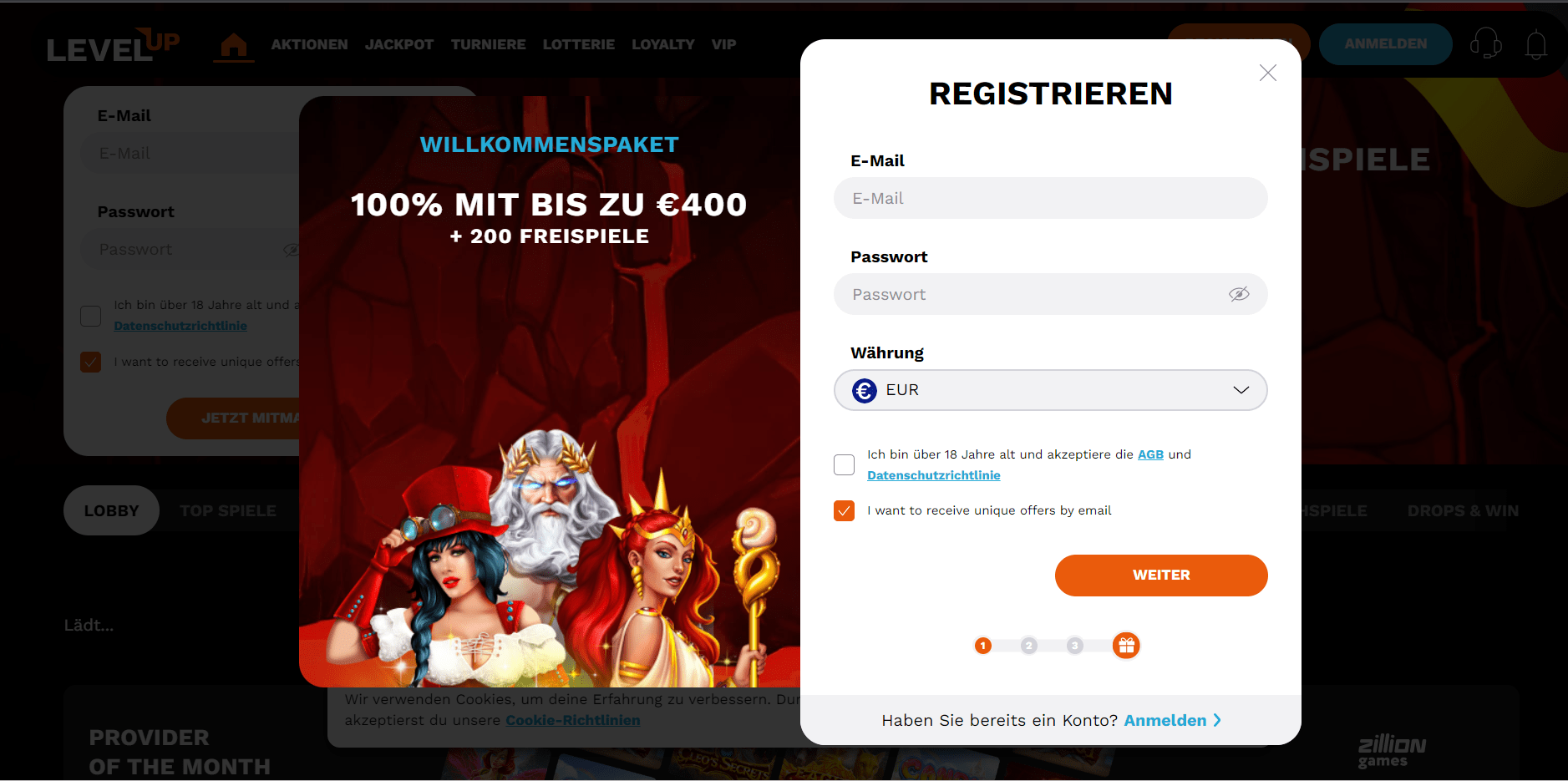Viewport: 1568px width, 781px height.
Task: Check the over 18 years agreement checkbox
Action: pyautogui.click(x=845, y=464)
